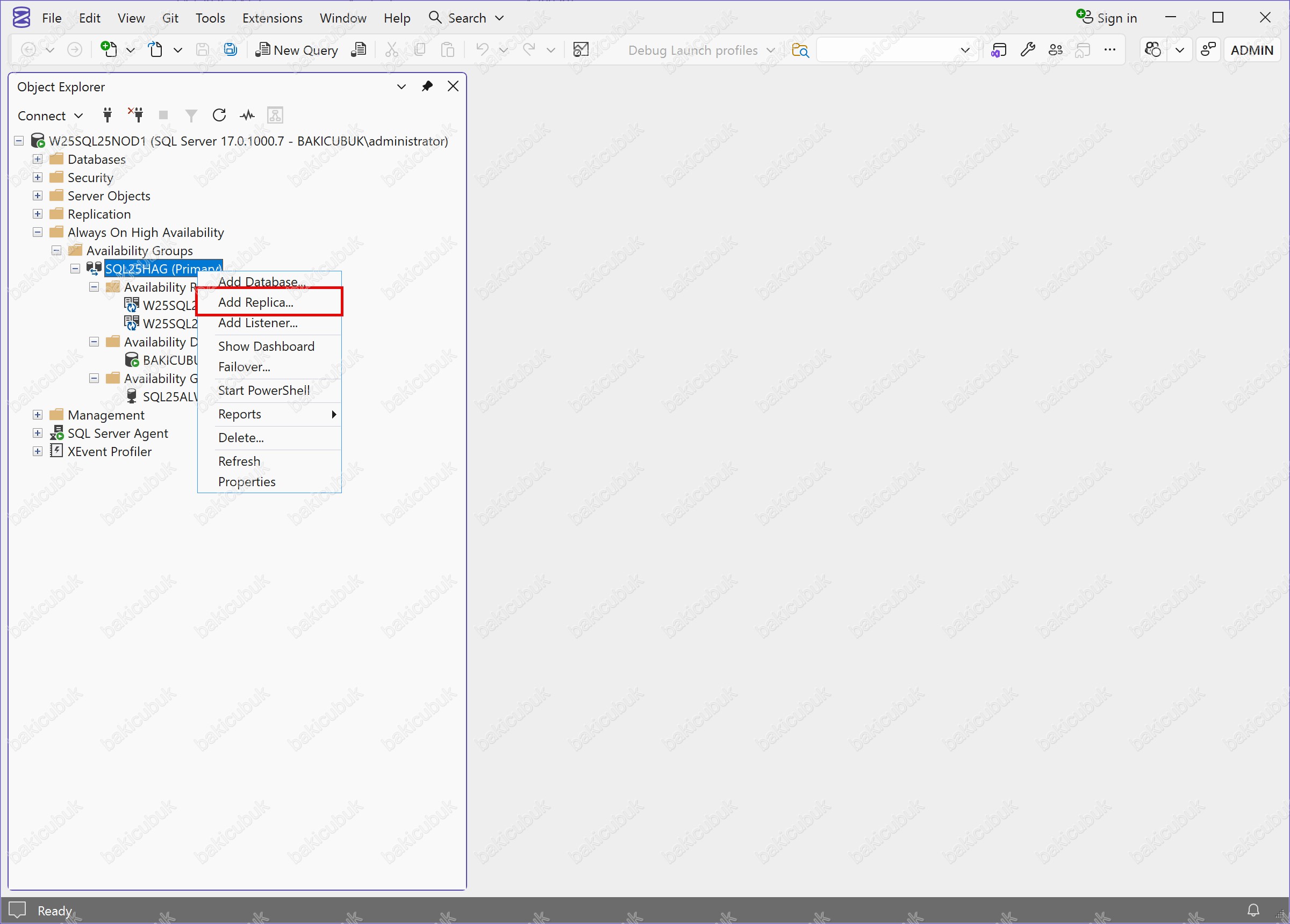Open the Debug Launch profiles dropdown
This screenshot has width=1290, height=924.
click(x=701, y=50)
